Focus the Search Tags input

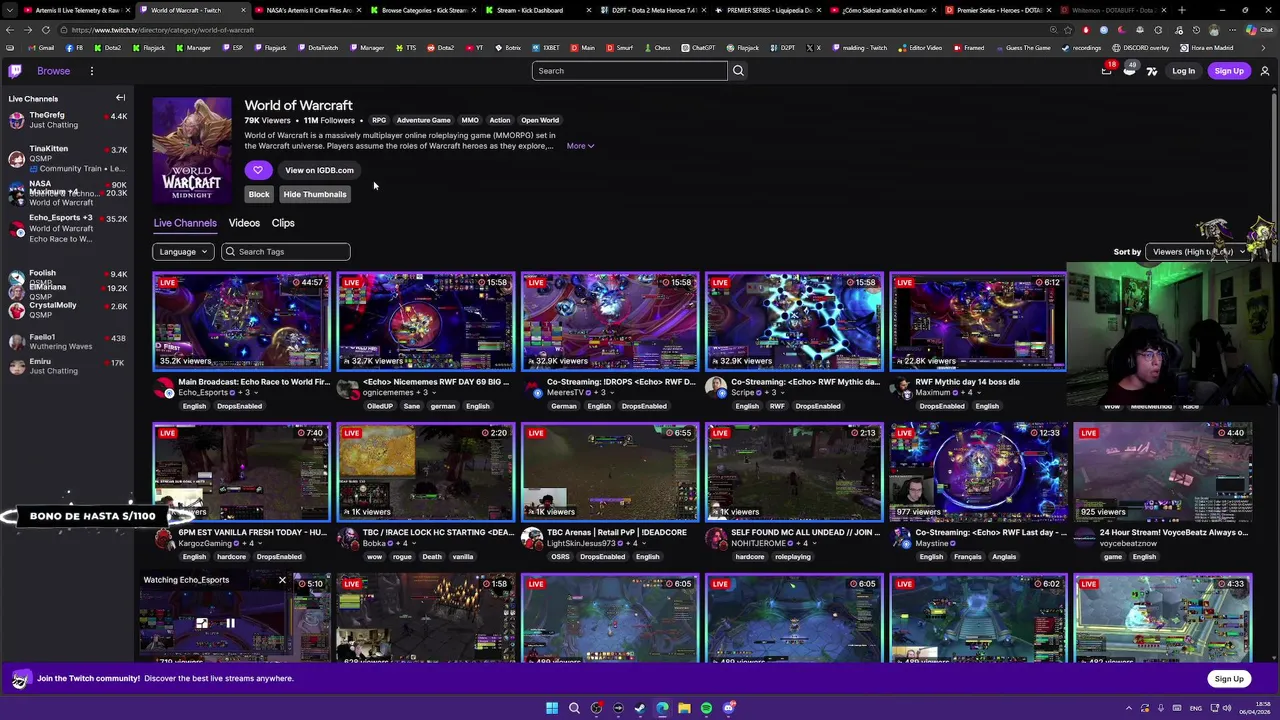click(x=286, y=252)
